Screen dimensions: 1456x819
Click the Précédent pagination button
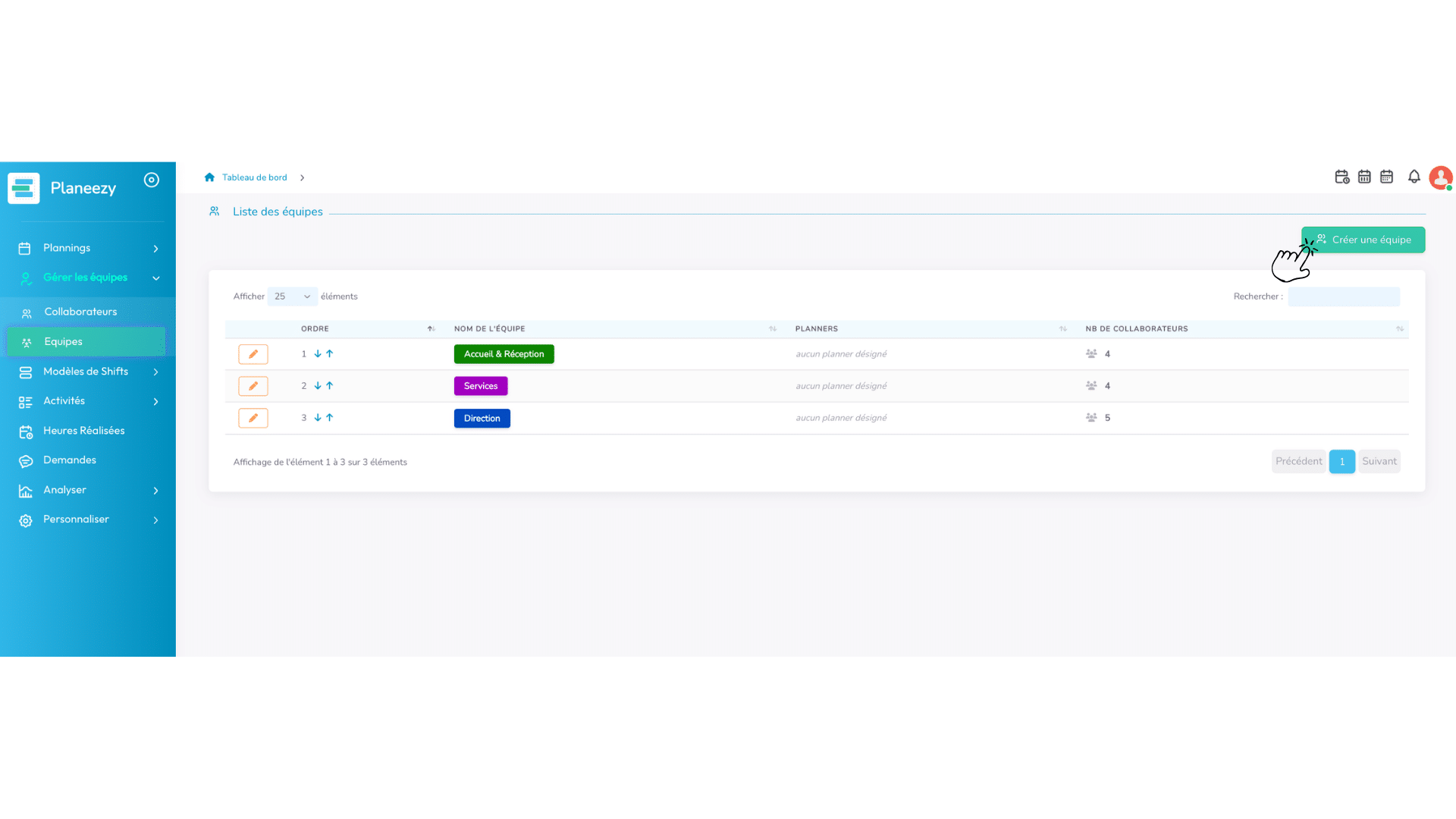(x=1298, y=461)
